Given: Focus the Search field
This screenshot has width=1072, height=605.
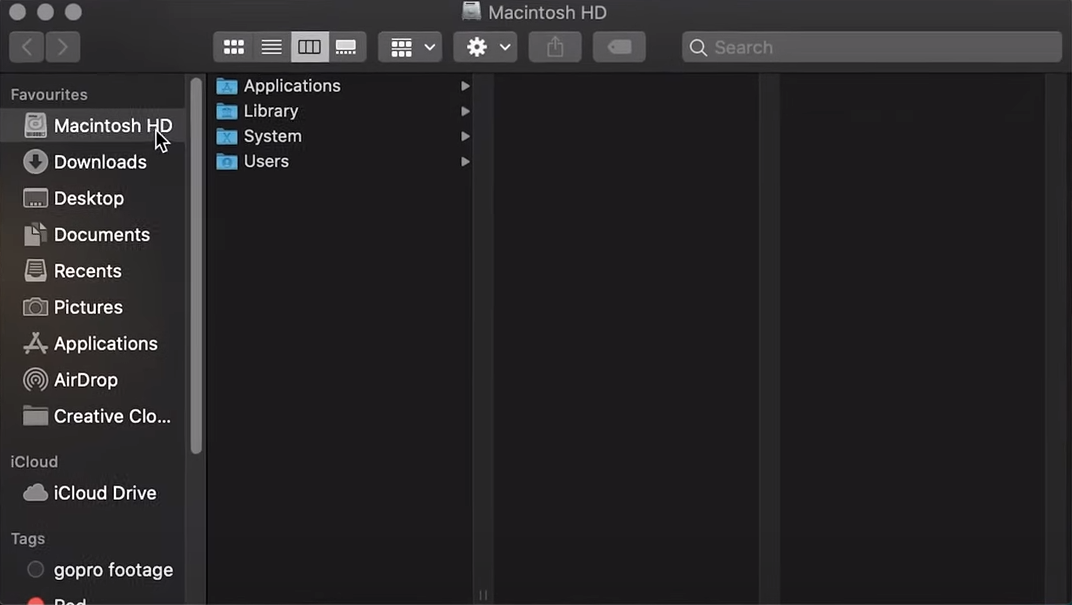Looking at the screenshot, I should click(x=872, y=47).
